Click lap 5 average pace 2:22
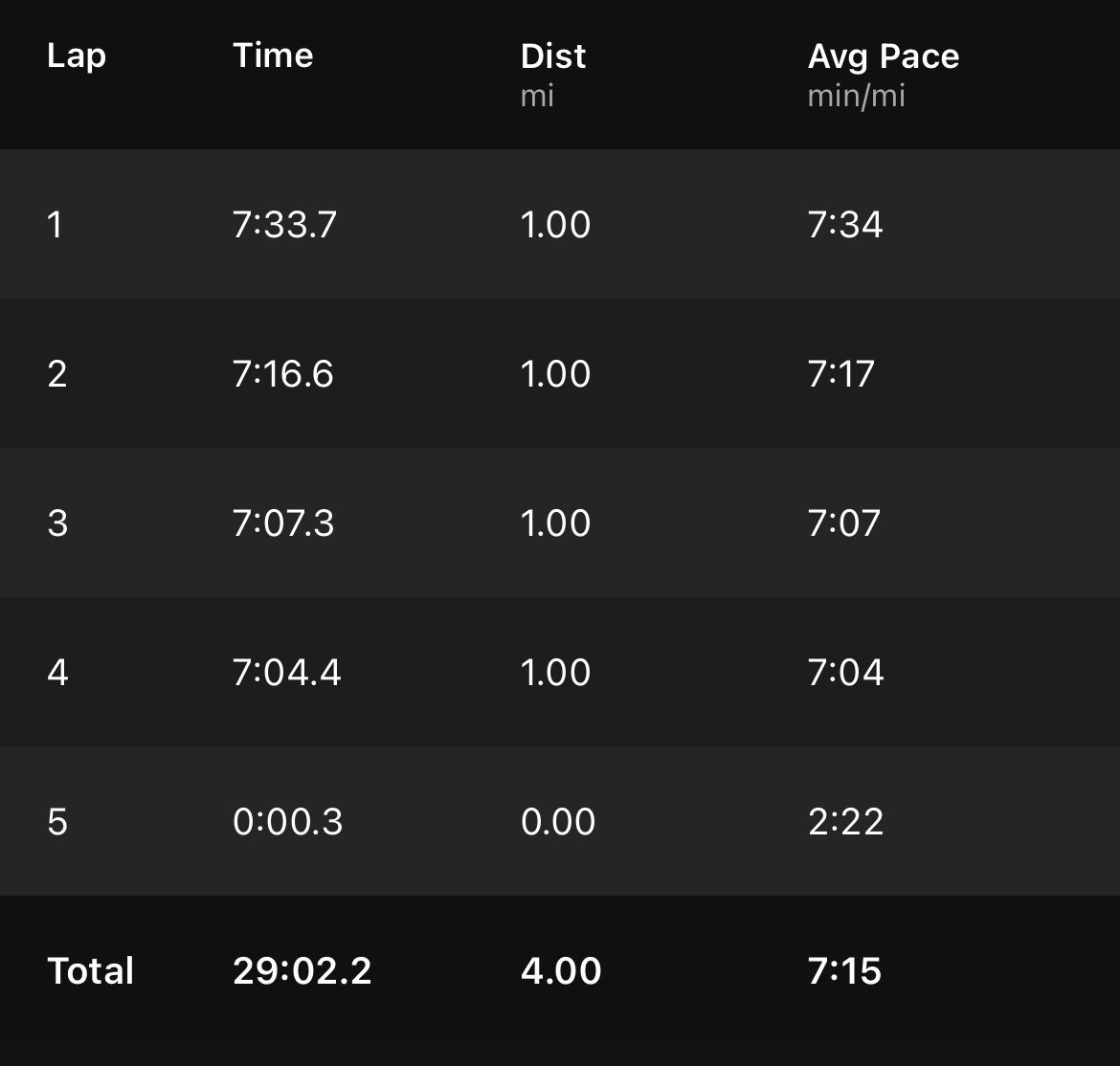Image resolution: width=1120 pixels, height=1066 pixels. coord(846,822)
